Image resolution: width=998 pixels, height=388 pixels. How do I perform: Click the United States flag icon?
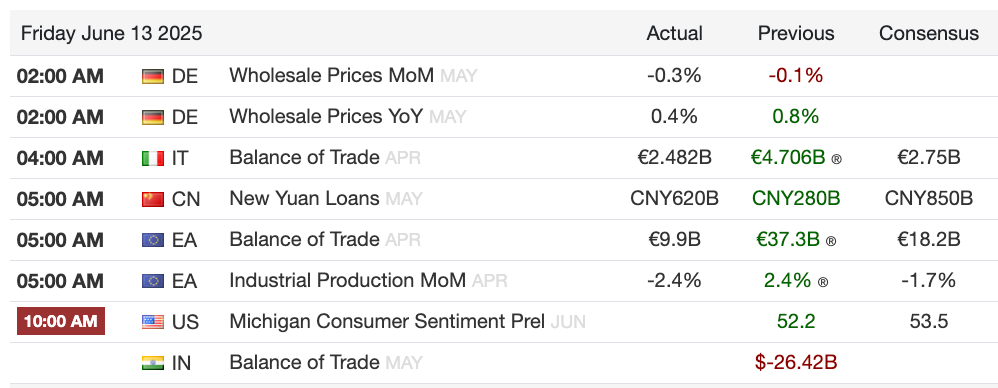pyautogui.click(x=153, y=322)
